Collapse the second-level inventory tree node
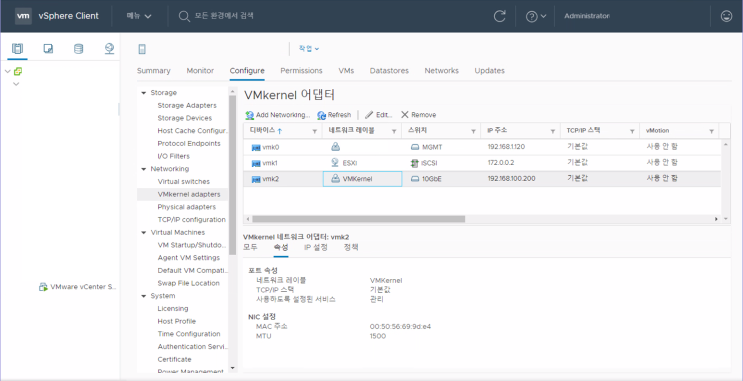The width and height of the screenshot is (743, 381). [16, 84]
